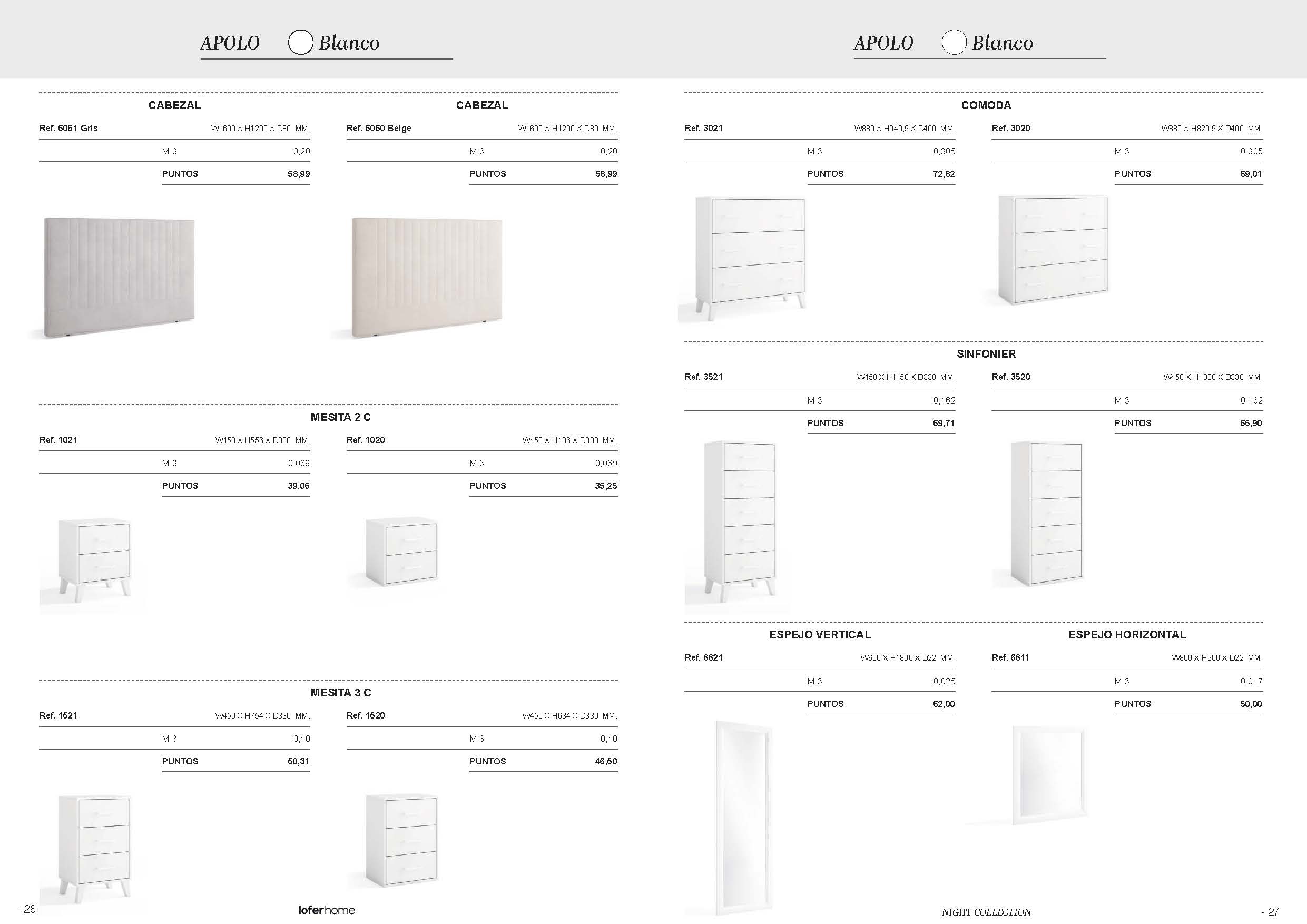Click dimensions W600 X H1800 X D22 MM.
This screenshot has width=1307, height=924.
tap(908, 658)
